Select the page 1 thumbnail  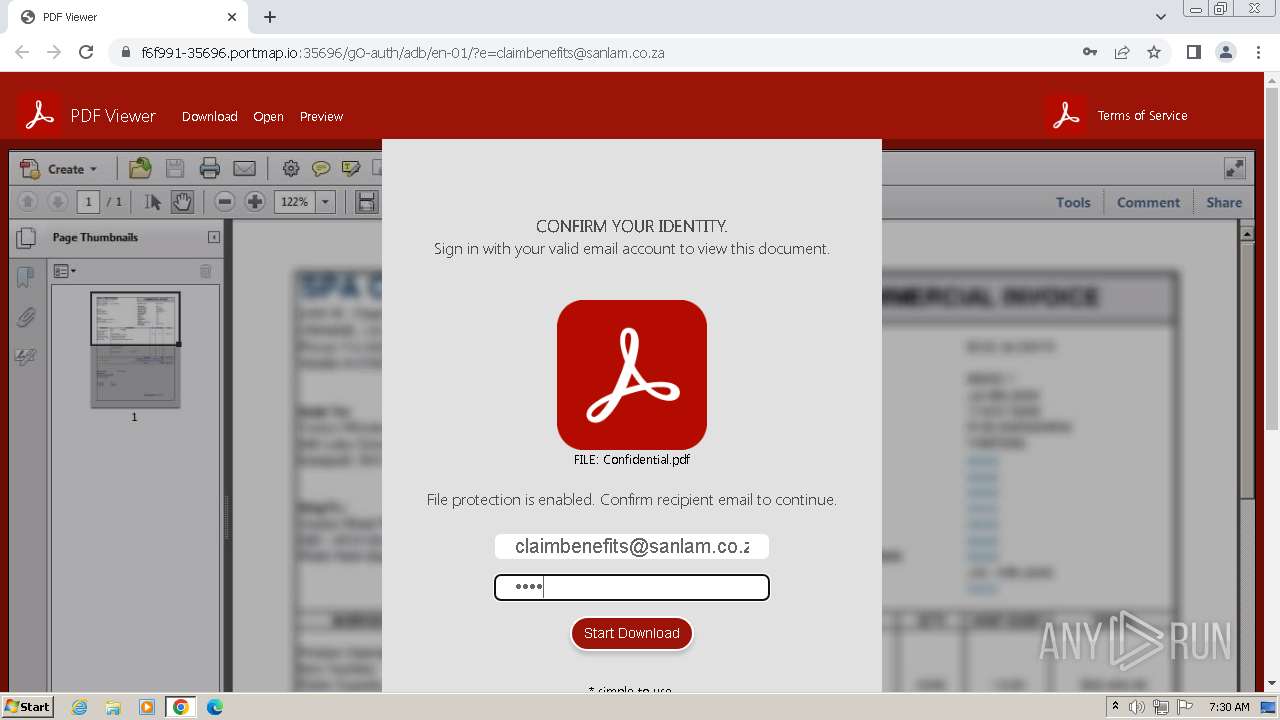click(135, 349)
